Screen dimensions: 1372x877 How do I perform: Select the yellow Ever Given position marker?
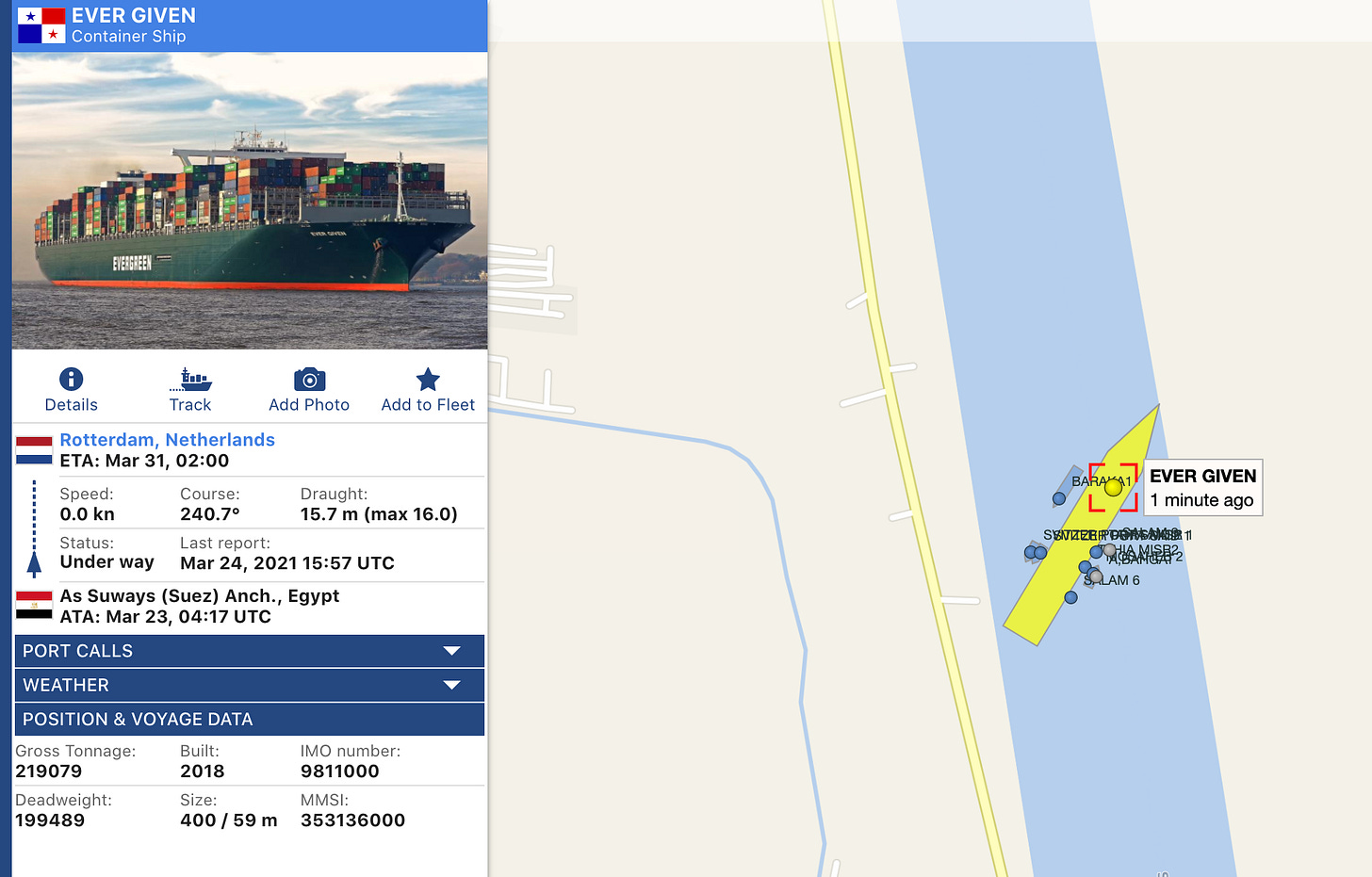click(x=1113, y=487)
